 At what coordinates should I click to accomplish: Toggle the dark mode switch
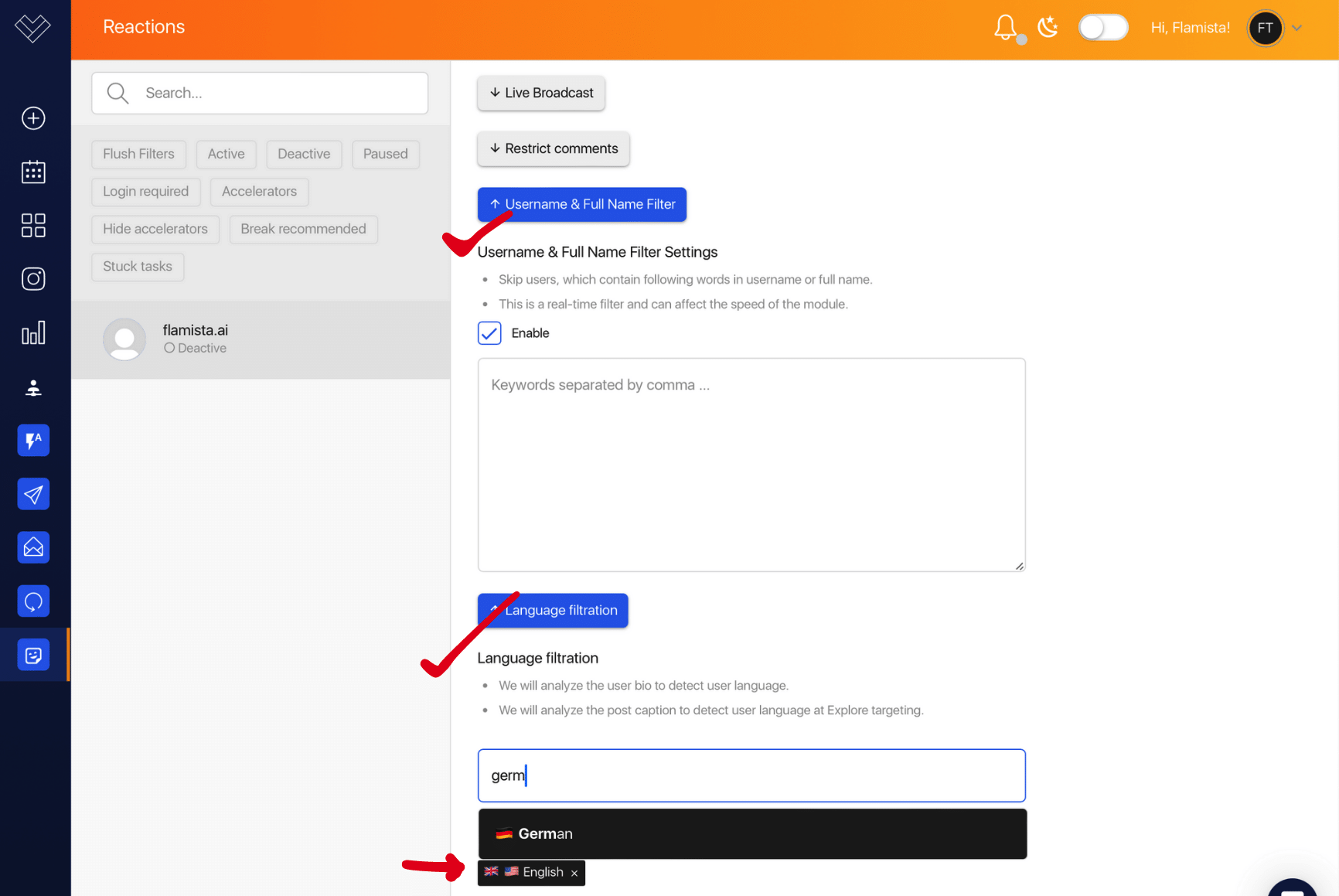pos(1103,28)
